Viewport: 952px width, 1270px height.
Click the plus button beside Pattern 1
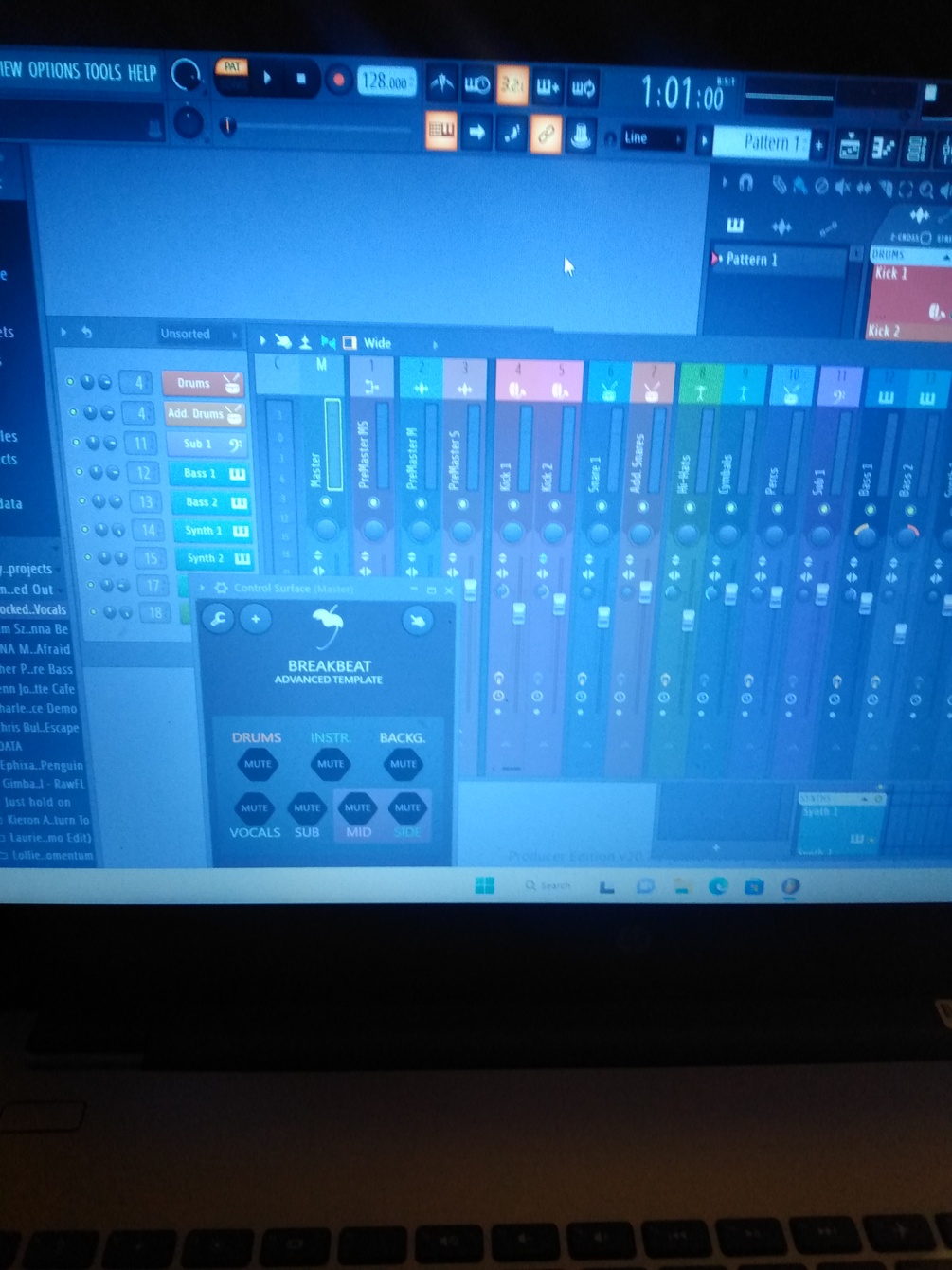click(820, 145)
